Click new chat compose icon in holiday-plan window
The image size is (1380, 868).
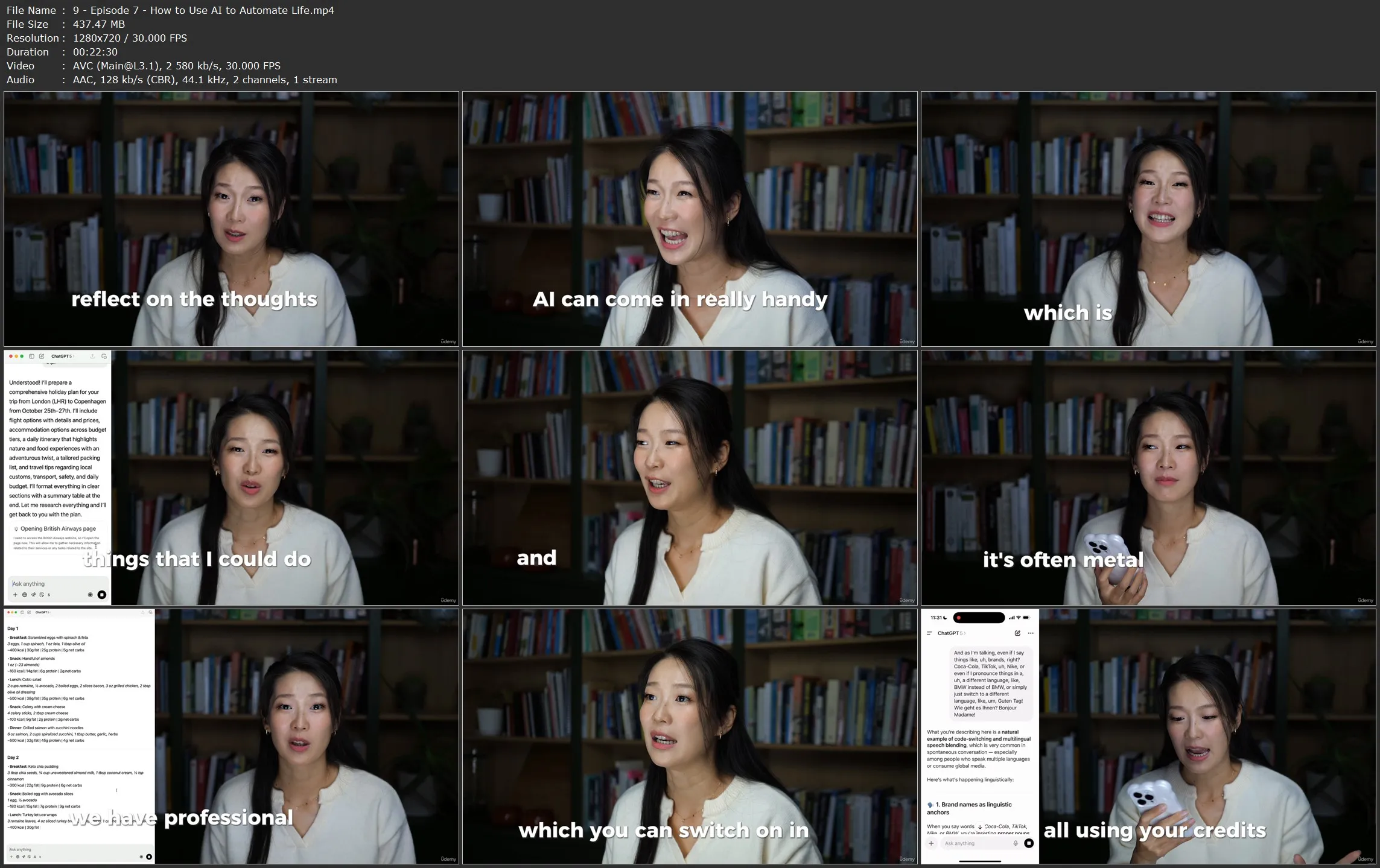click(x=42, y=356)
